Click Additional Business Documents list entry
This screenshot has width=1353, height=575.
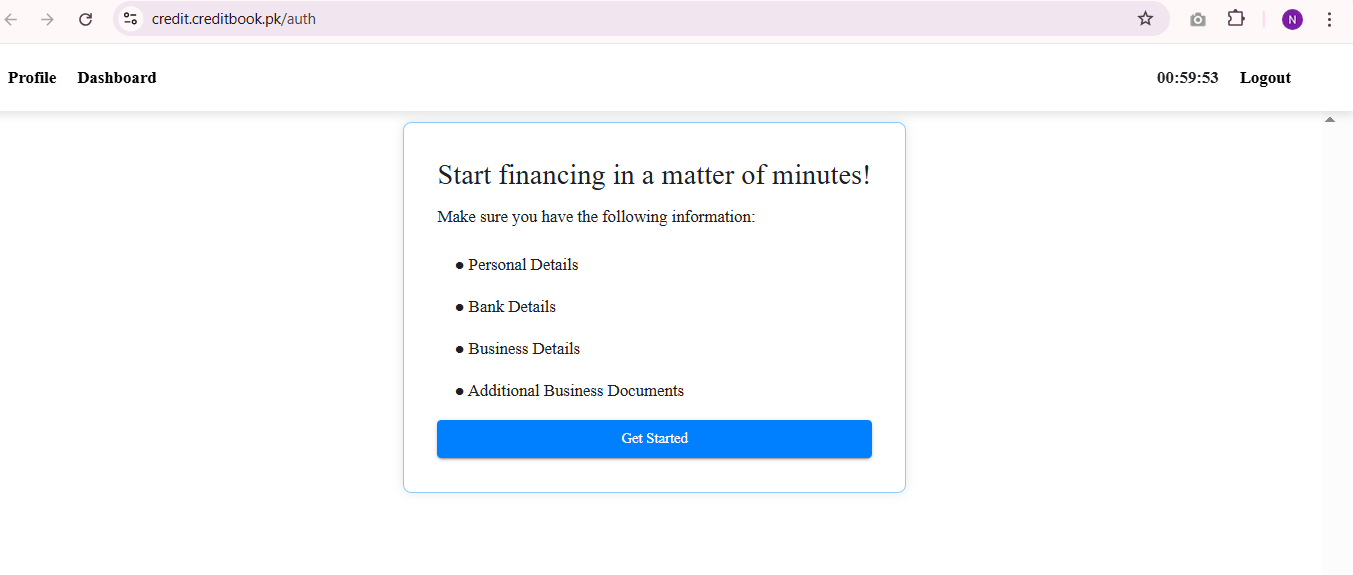(x=576, y=391)
